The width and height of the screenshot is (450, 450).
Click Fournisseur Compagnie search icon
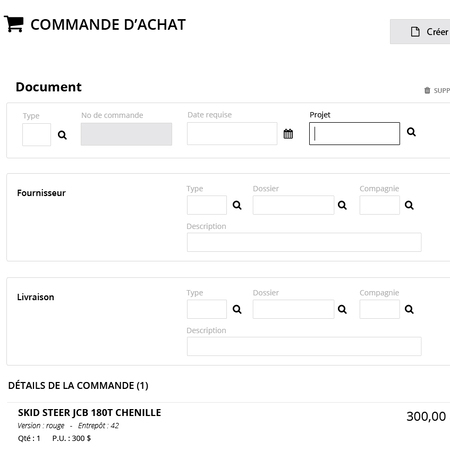tap(409, 205)
